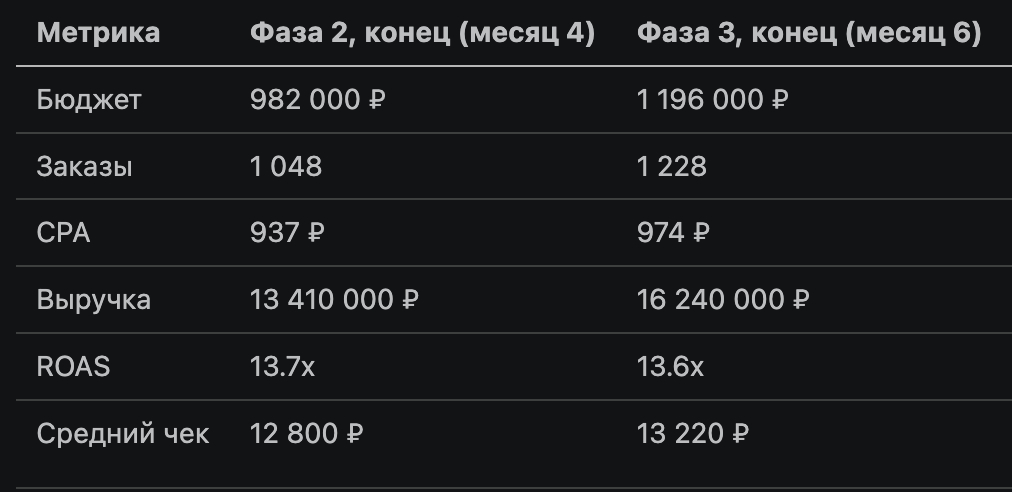Select the Средний чек row label
The width and height of the screenshot is (1012, 492).
(x=123, y=434)
